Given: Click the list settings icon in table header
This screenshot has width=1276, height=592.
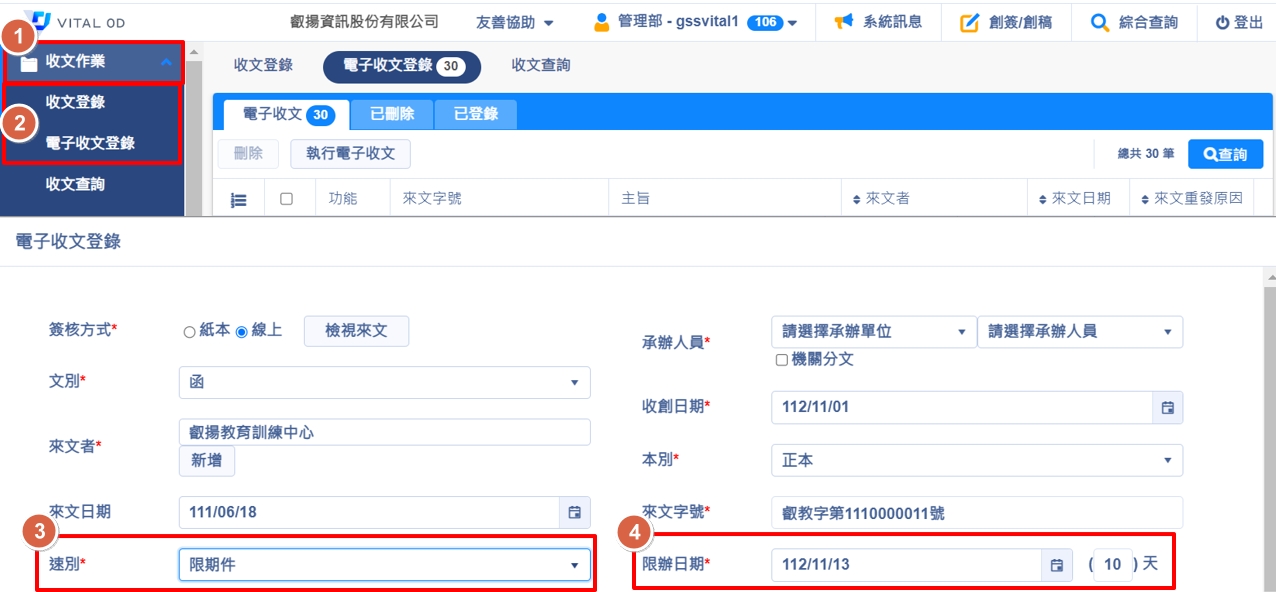Looking at the screenshot, I should point(238,199).
